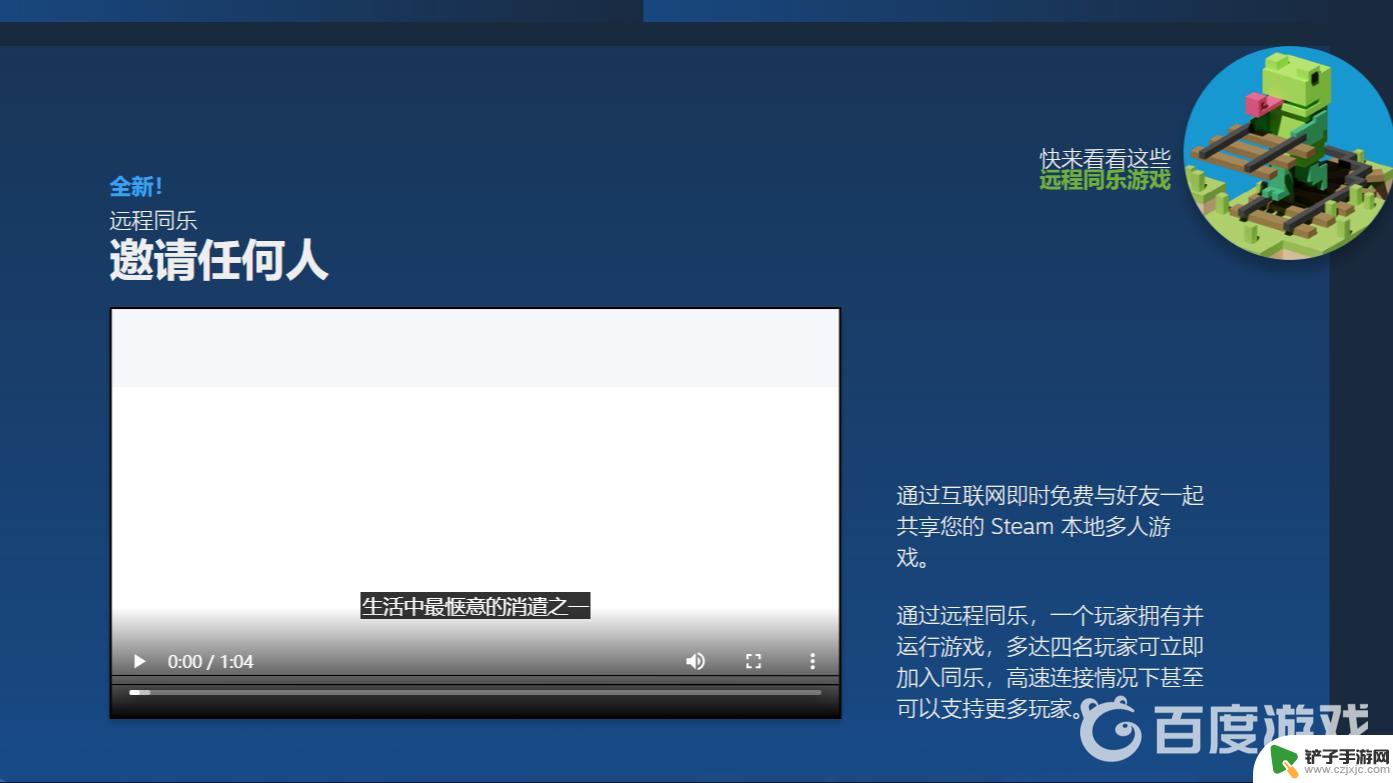Play the Remote Play Together video
The height and width of the screenshot is (783, 1393).
(x=140, y=661)
